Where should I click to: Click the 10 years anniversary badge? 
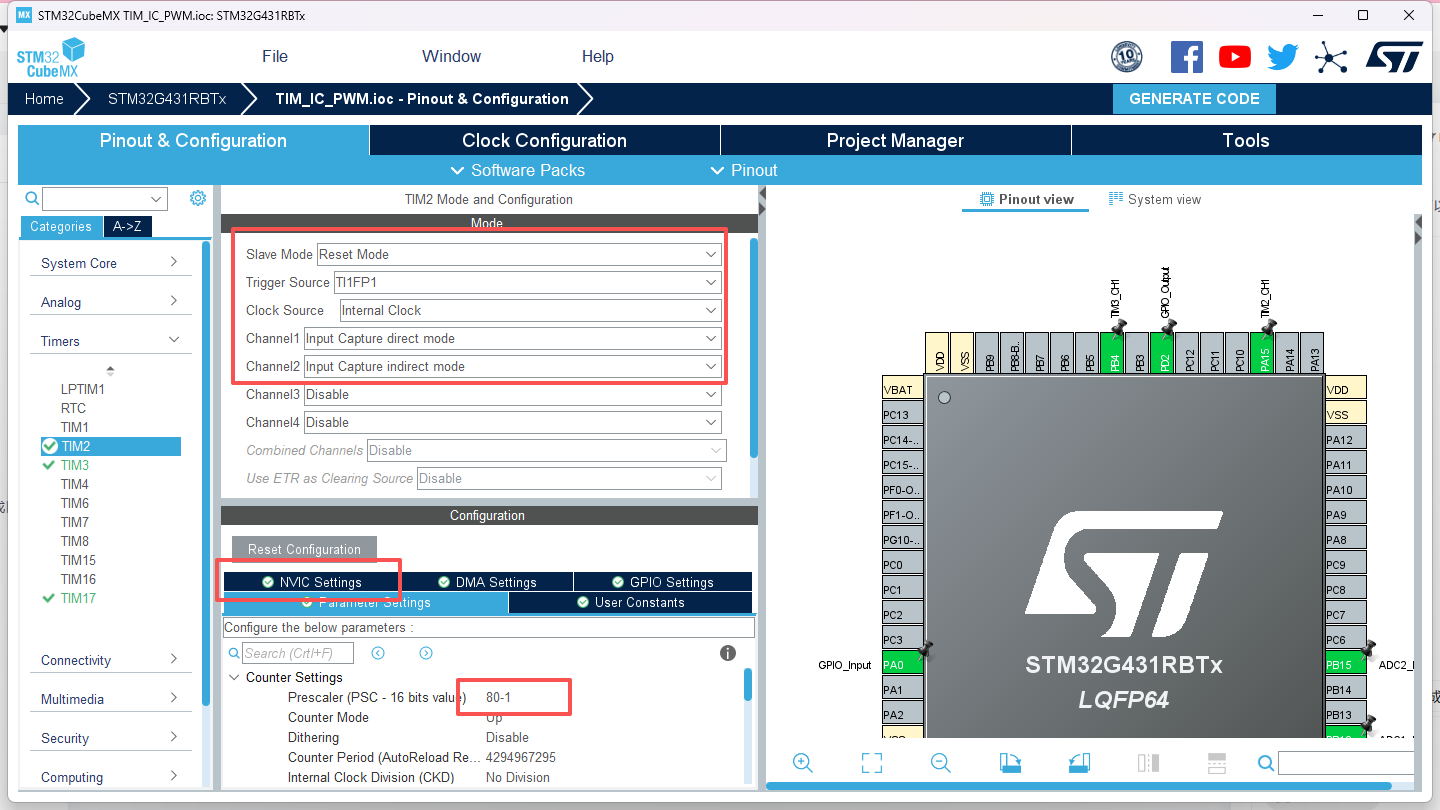1127,57
